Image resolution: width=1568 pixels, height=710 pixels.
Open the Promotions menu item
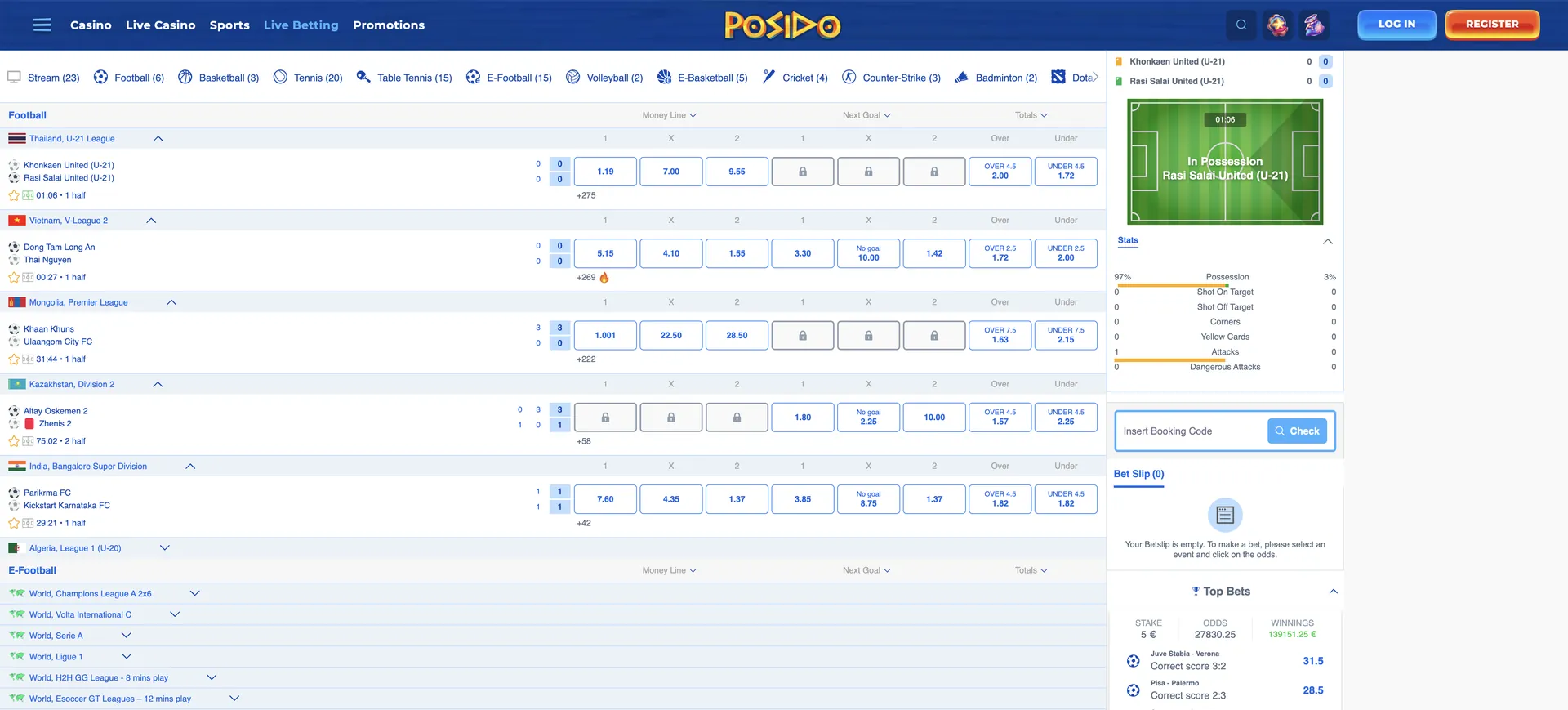[x=389, y=25]
